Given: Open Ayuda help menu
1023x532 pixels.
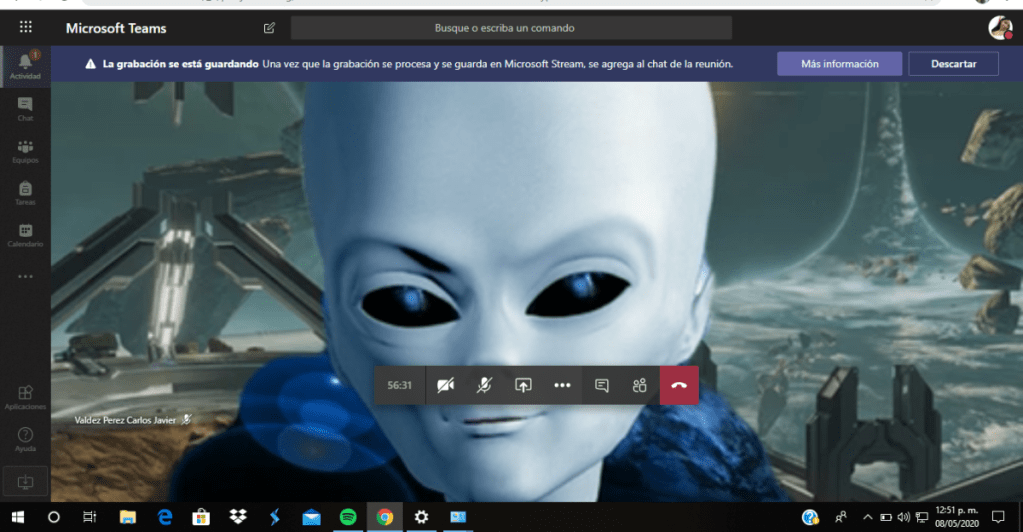Looking at the screenshot, I should point(25,439).
